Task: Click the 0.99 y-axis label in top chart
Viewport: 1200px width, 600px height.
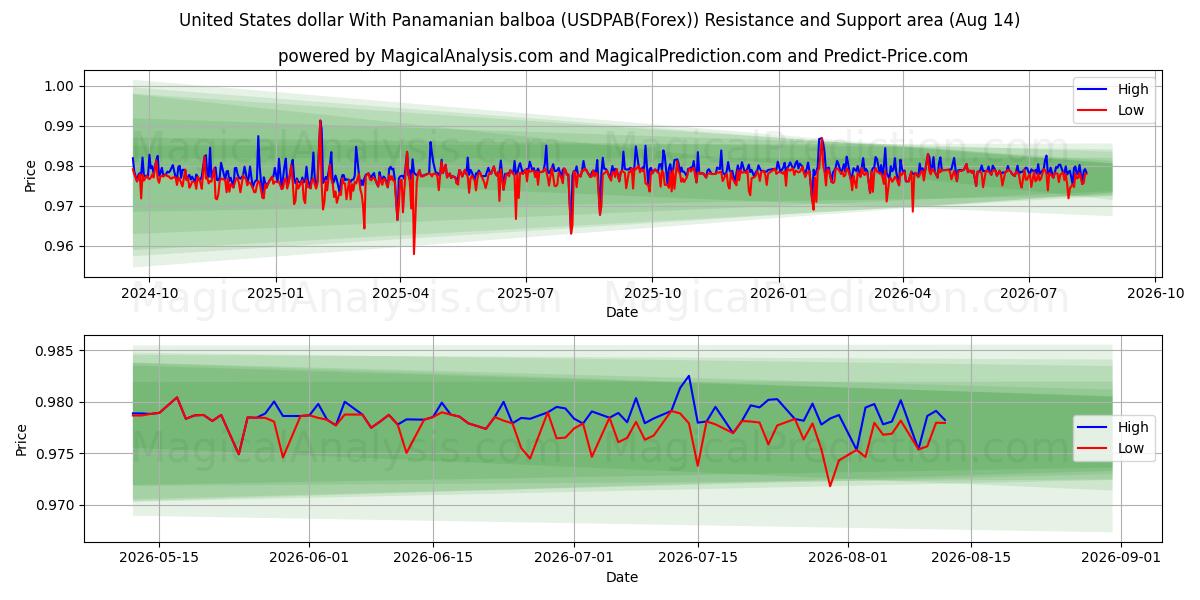Action: point(61,126)
